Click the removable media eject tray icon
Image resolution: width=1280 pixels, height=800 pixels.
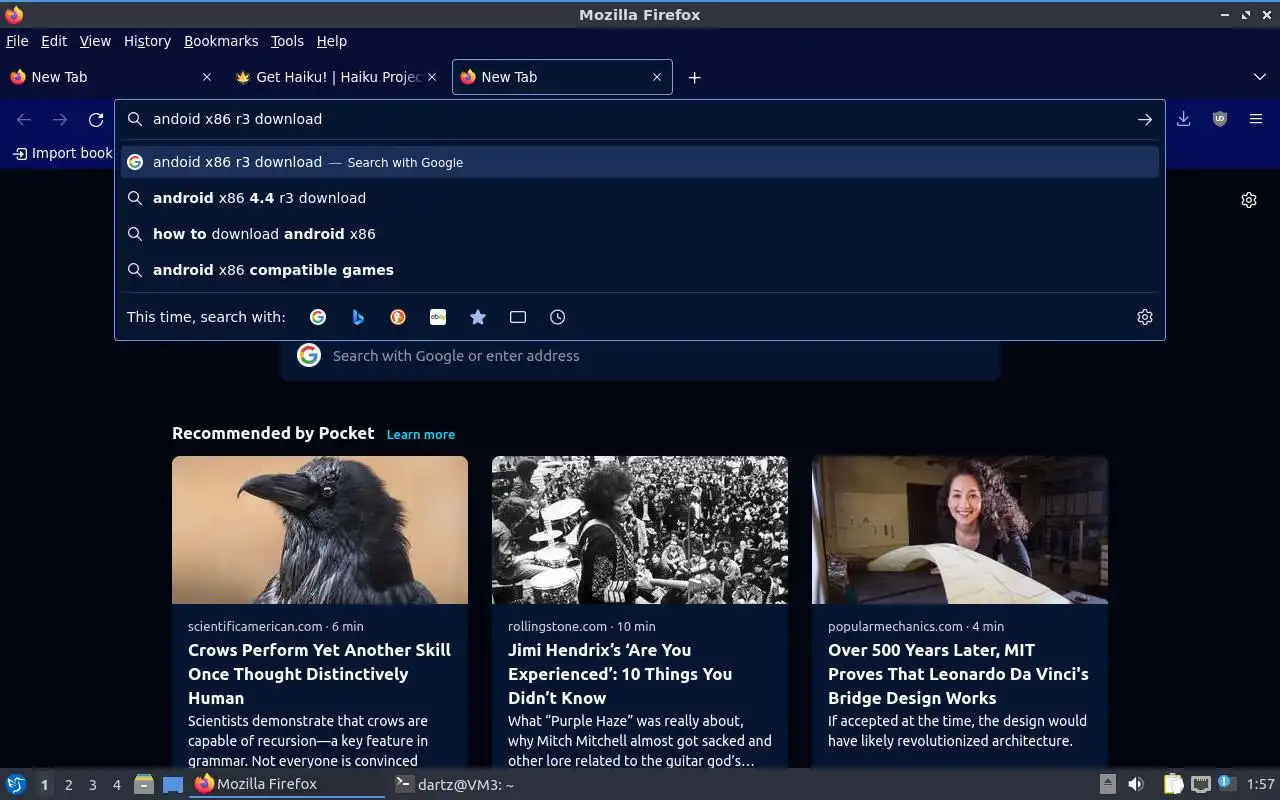pos(1107,784)
